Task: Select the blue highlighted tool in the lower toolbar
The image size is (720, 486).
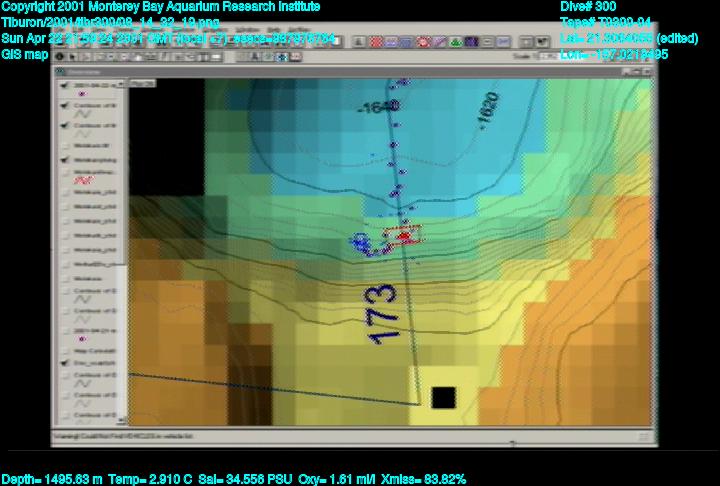Action: 282,57
